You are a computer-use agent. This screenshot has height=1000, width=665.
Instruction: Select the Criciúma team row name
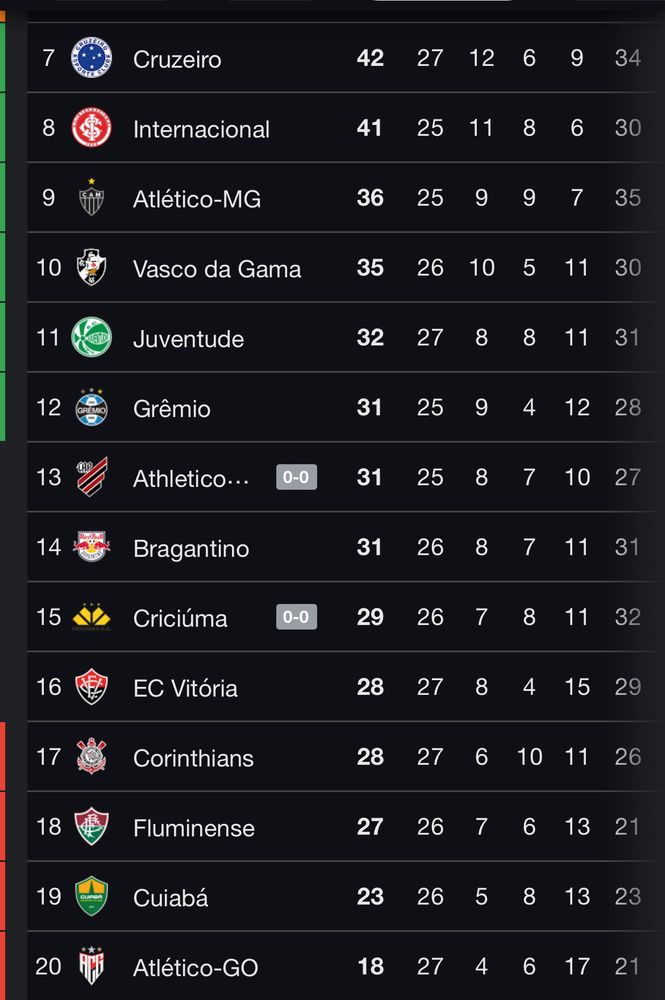(180, 618)
